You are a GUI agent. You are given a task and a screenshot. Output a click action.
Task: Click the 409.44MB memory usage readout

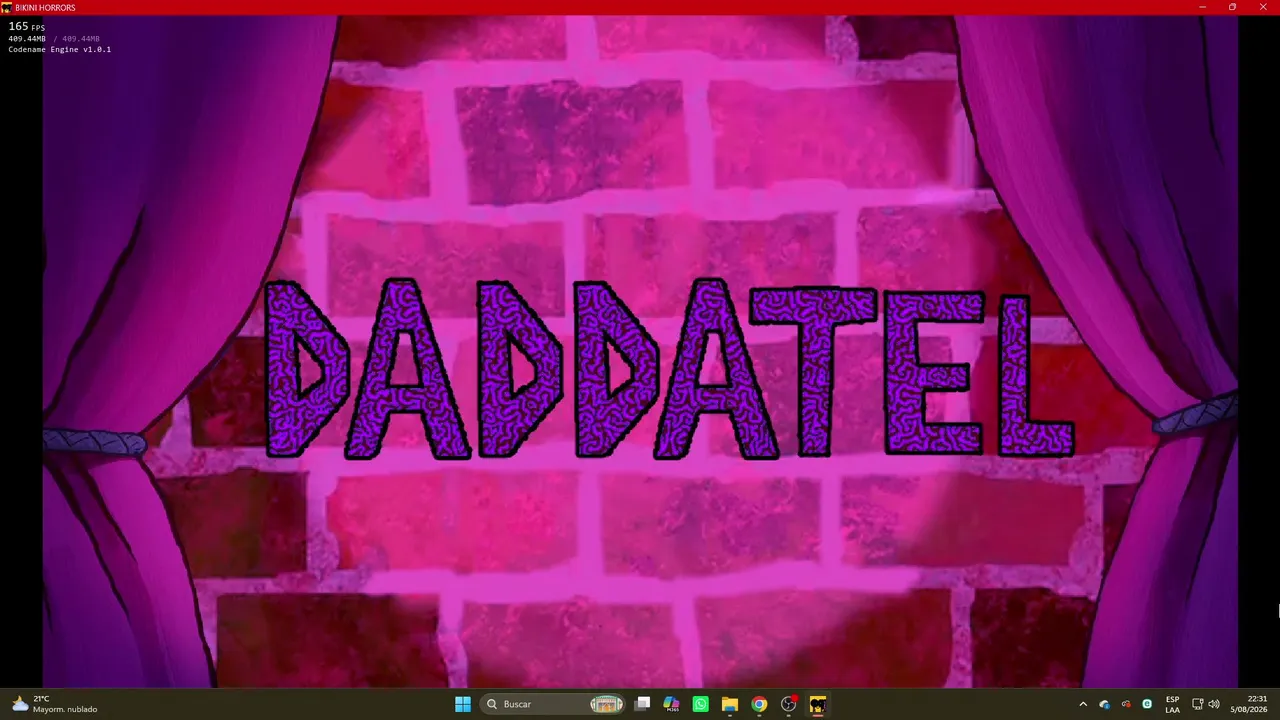click(x=27, y=39)
